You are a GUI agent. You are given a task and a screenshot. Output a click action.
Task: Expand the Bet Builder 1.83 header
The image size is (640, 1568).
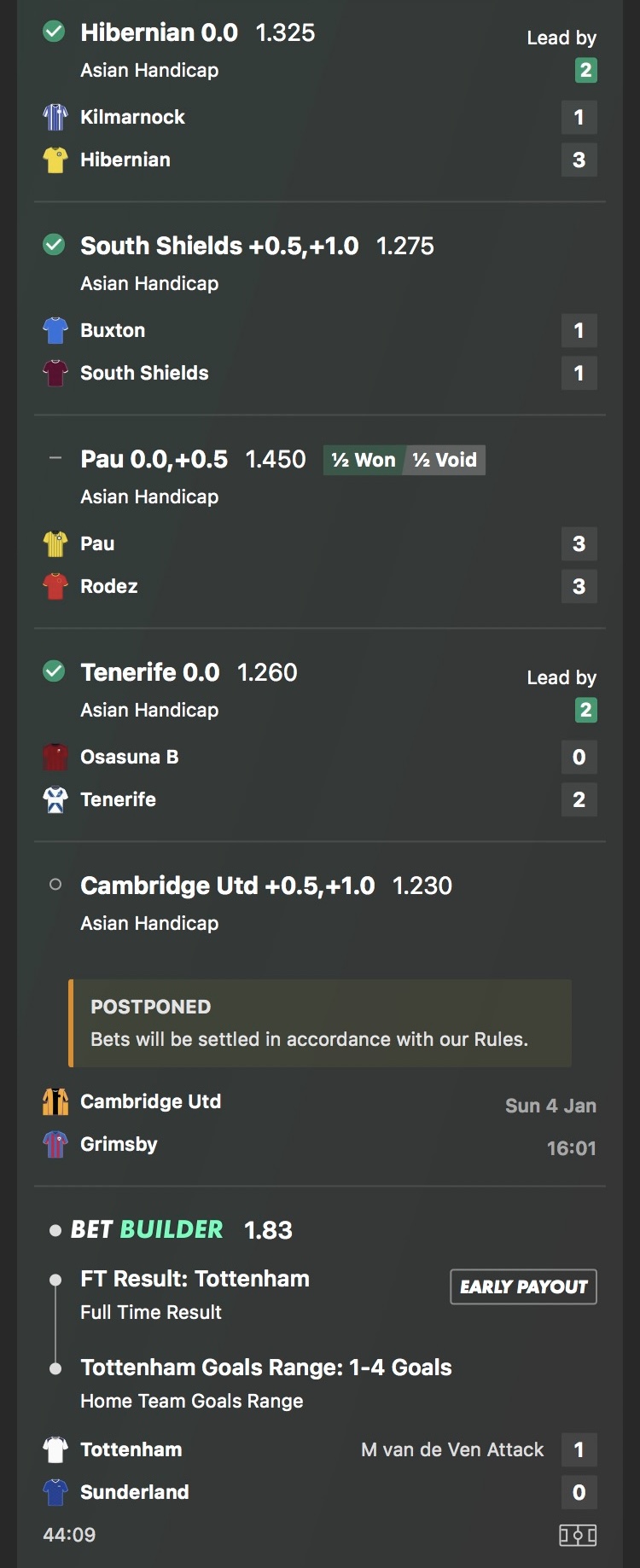click(171, 1229)
